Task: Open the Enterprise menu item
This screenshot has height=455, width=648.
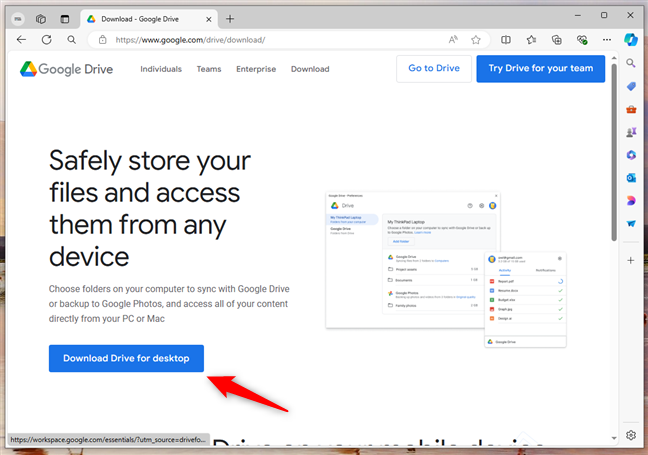Action: click(x=256, y=69)
